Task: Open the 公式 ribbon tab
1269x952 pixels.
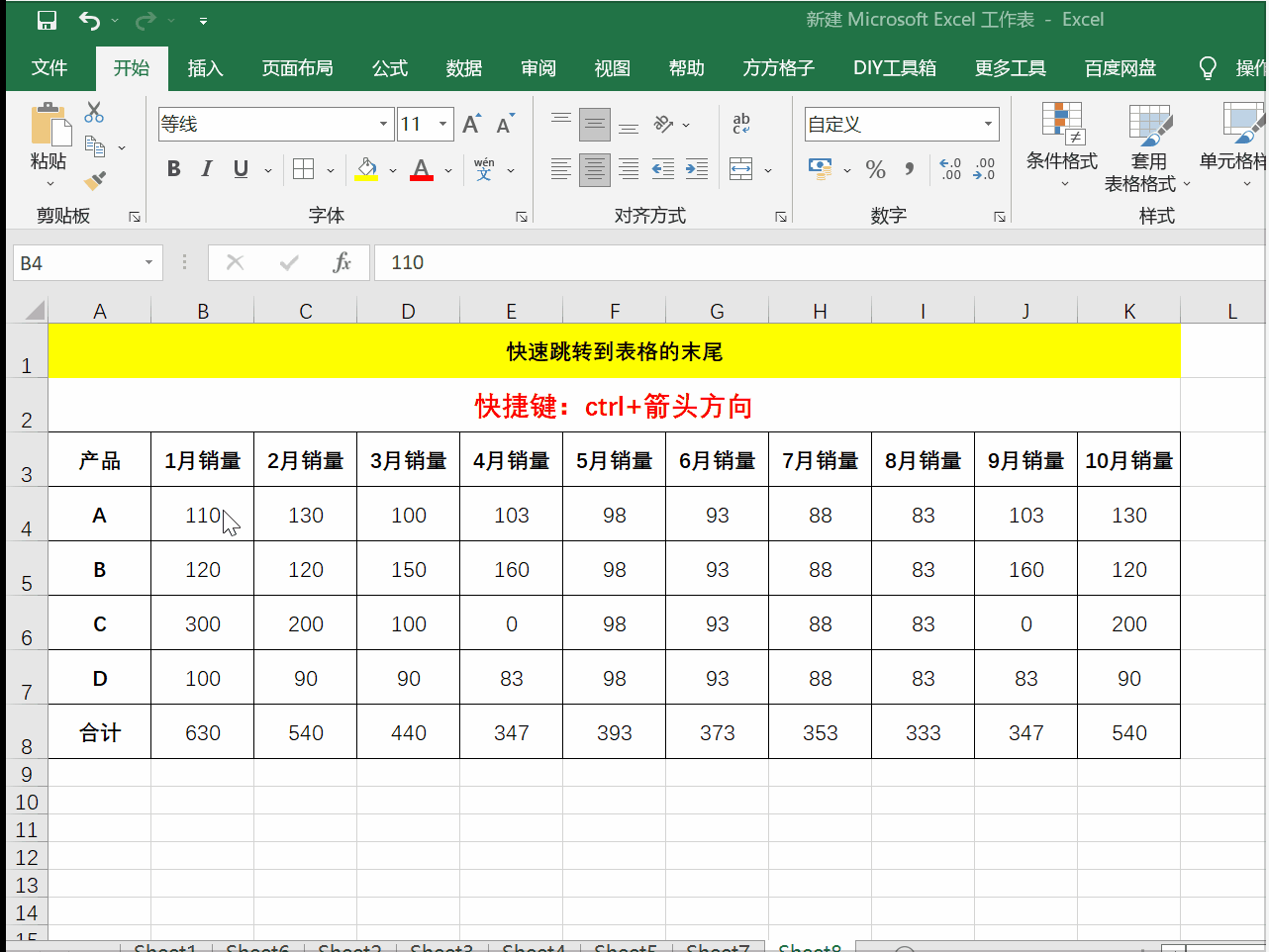Action: [389, 68]
